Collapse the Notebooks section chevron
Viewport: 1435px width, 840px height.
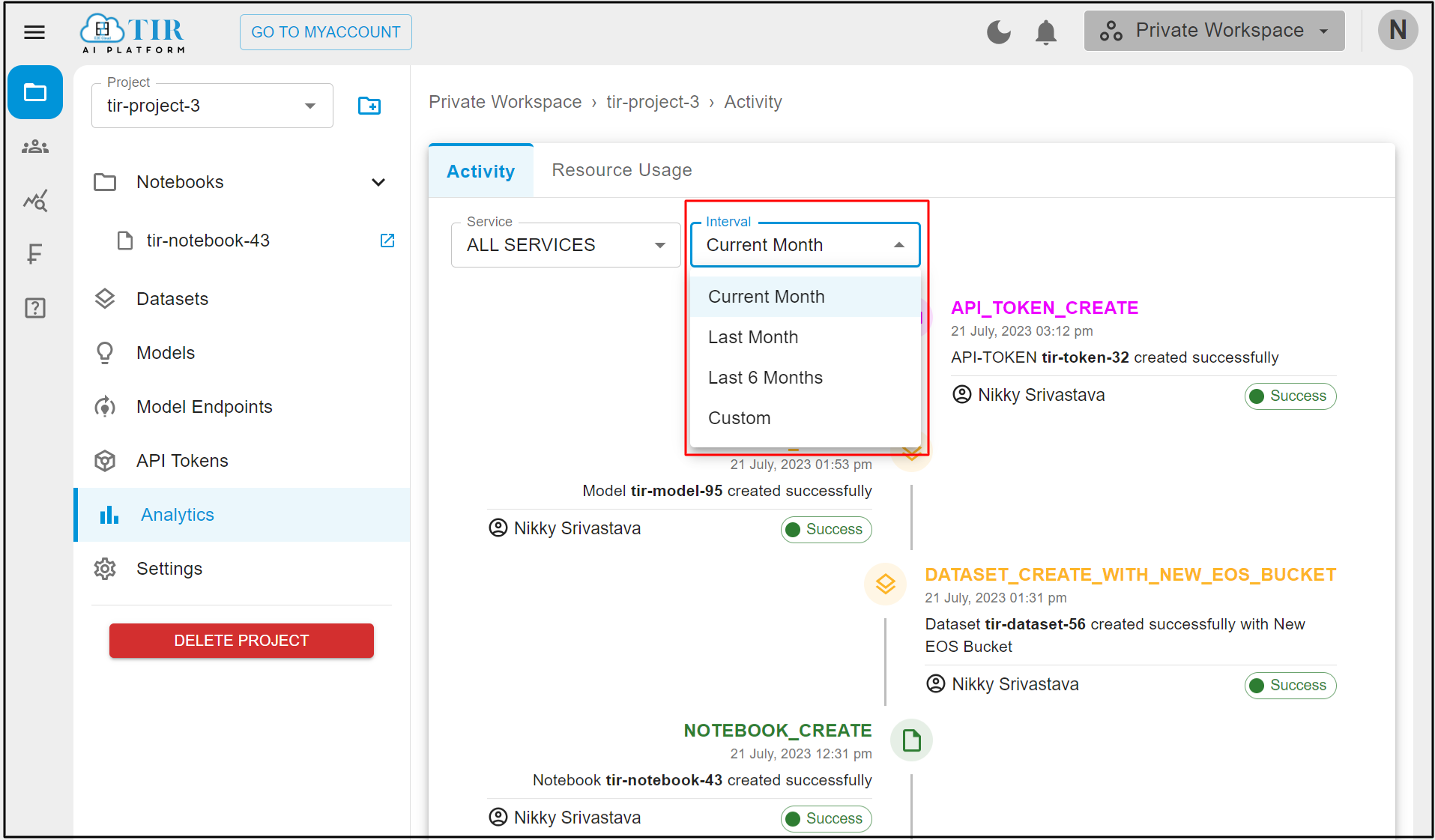click(378, 182)
